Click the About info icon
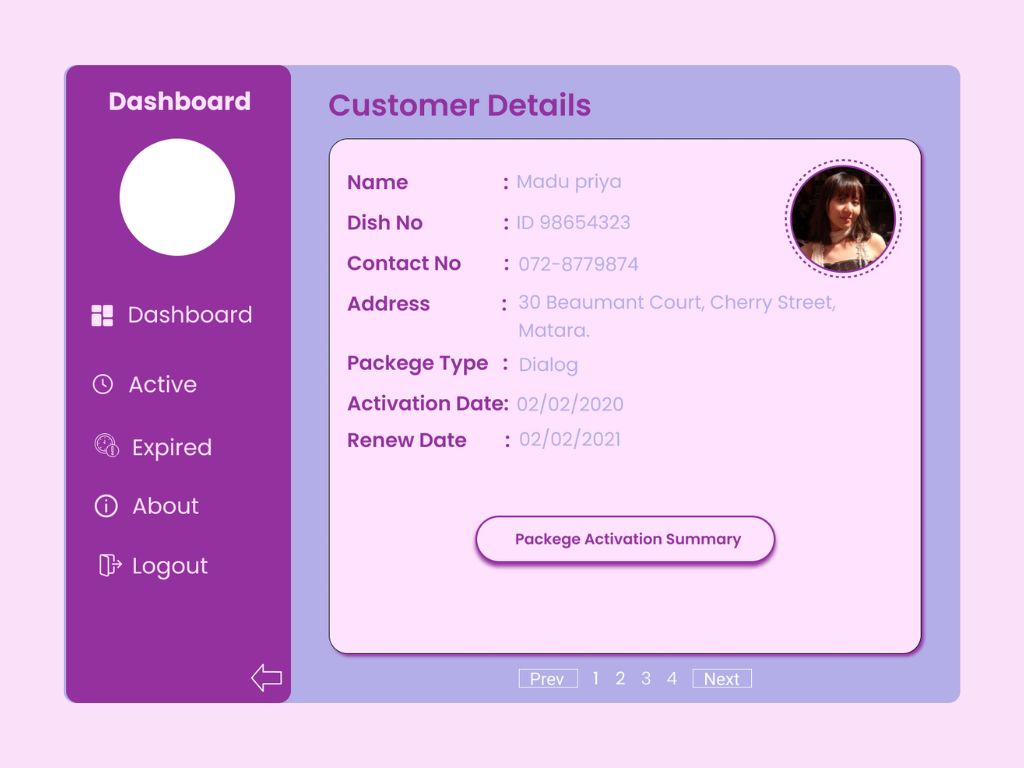 tap(106, 505)
